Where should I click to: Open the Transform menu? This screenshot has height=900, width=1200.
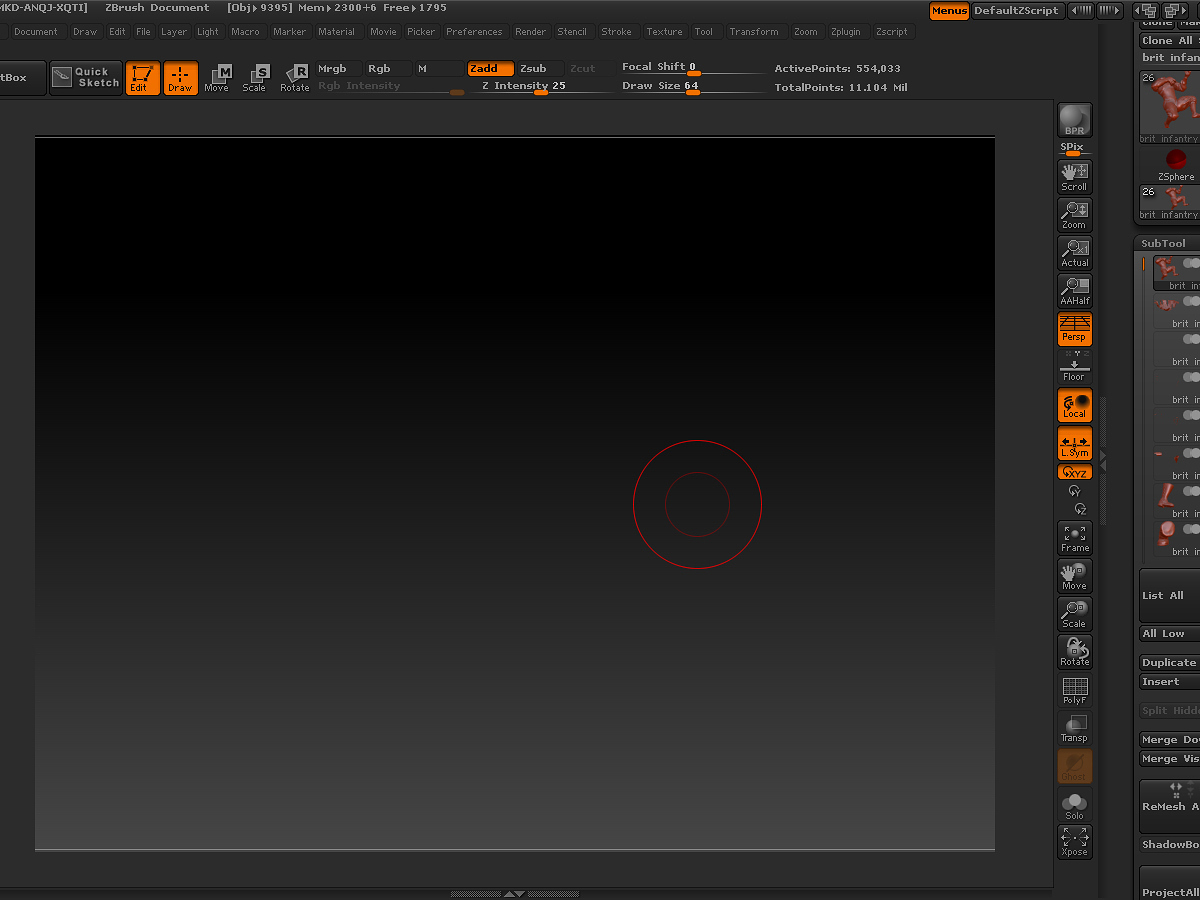pos(754,32)
